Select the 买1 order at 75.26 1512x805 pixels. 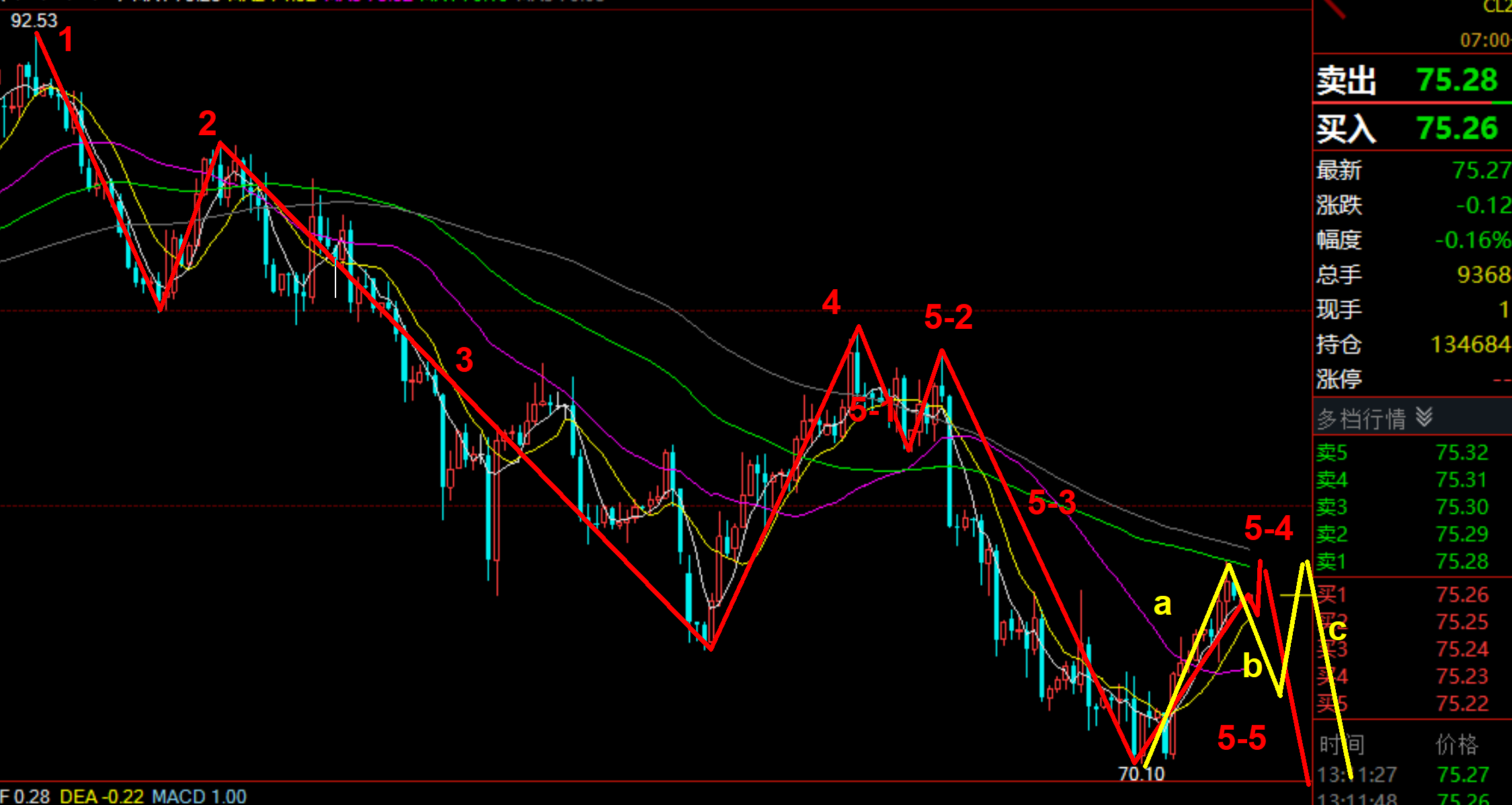coord(1412,595)
